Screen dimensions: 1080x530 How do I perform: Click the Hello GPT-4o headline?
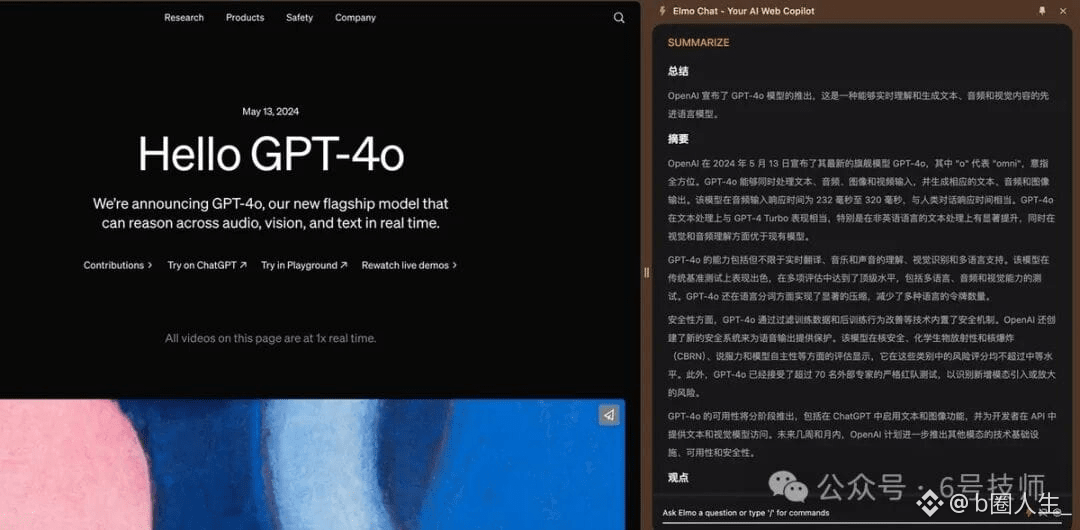271,154
